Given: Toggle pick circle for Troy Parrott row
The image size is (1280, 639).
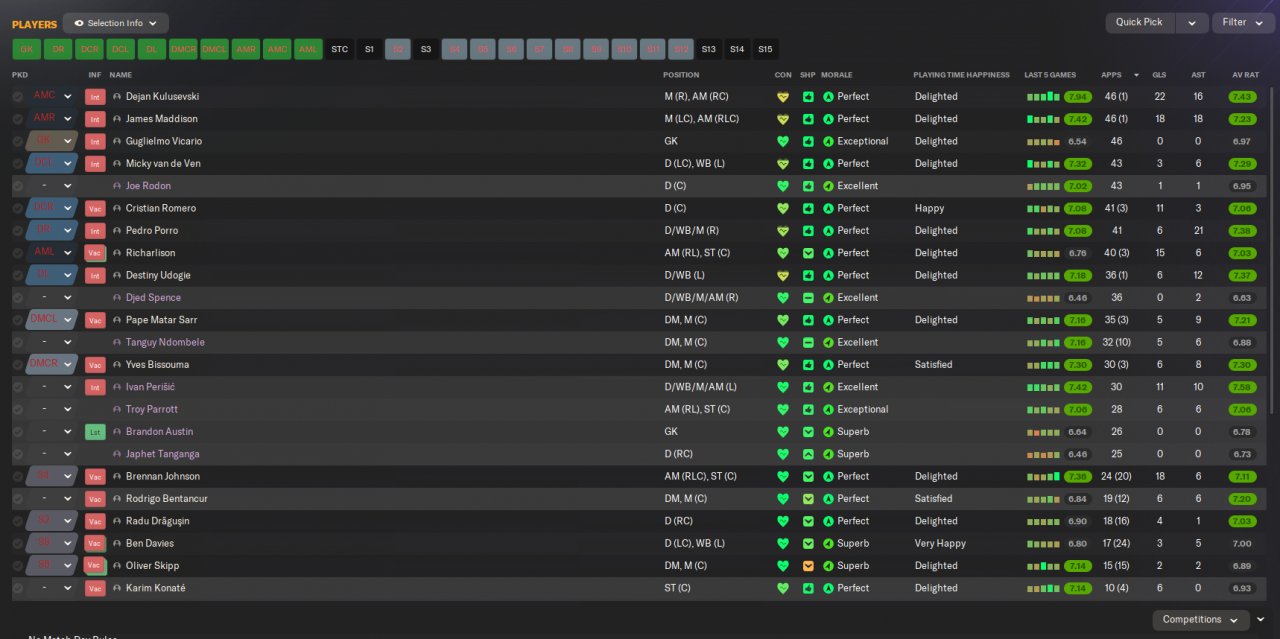Looking at the screenshot, I should 18,410.
